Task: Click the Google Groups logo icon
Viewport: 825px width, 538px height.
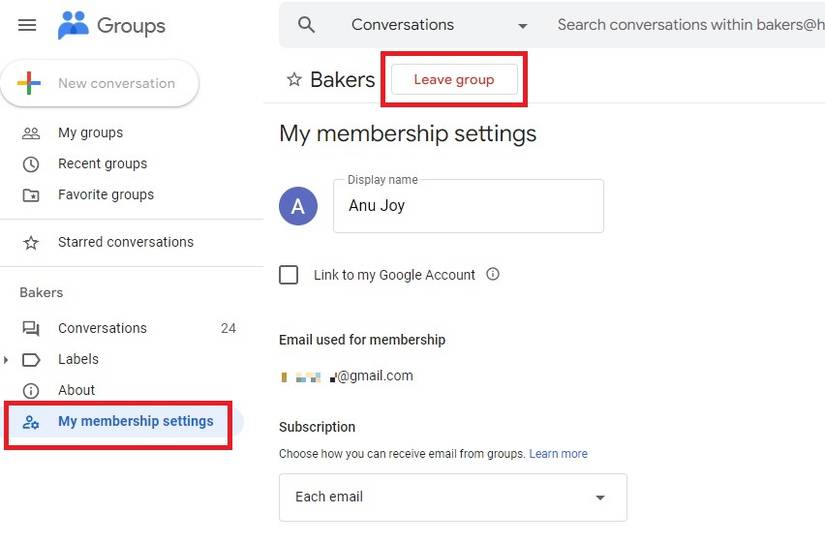Action: (73, 25)
